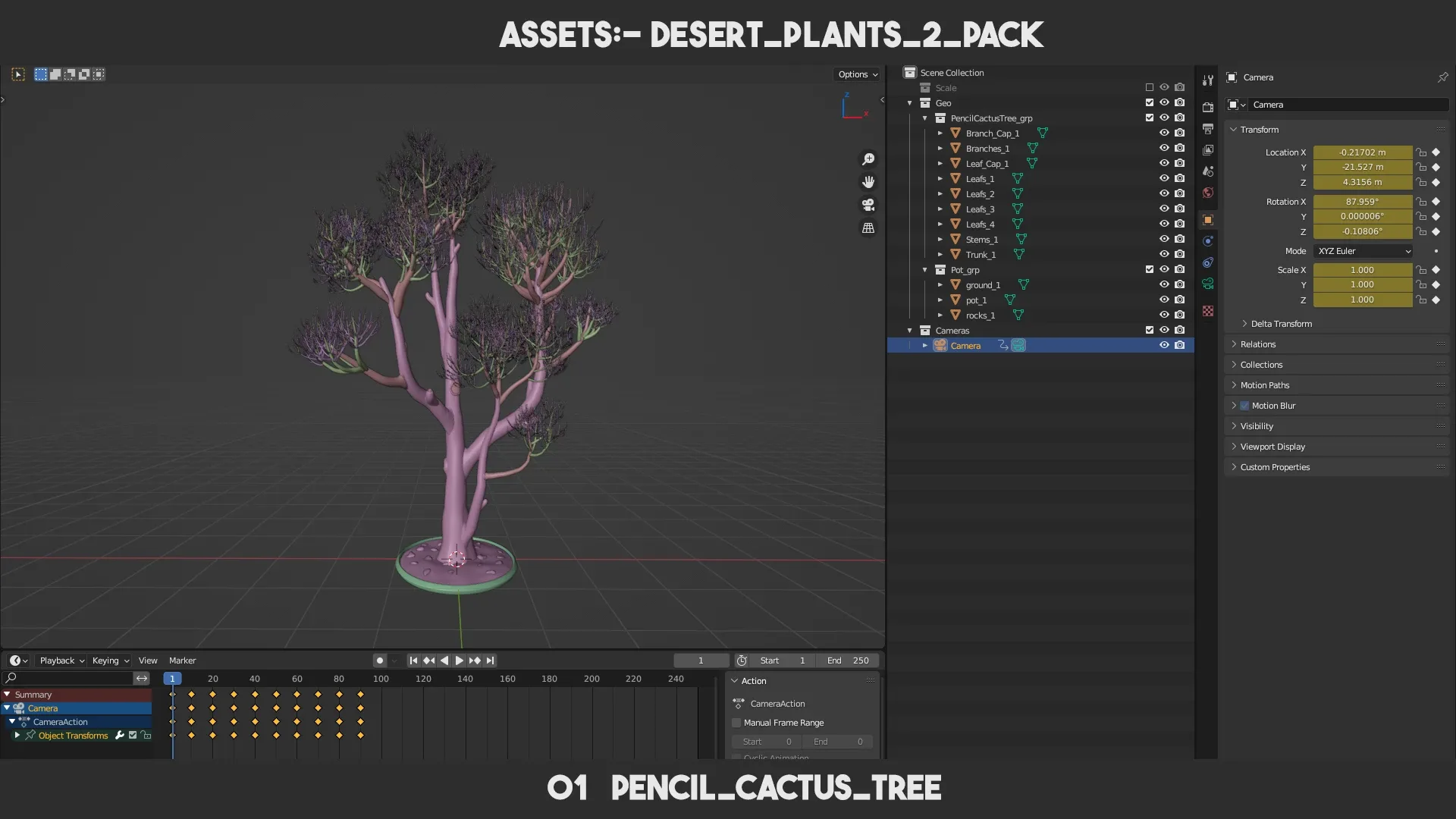
Task: Open the Object properties tab icon
Action: pyautogui.click(x=1208, y=220)
